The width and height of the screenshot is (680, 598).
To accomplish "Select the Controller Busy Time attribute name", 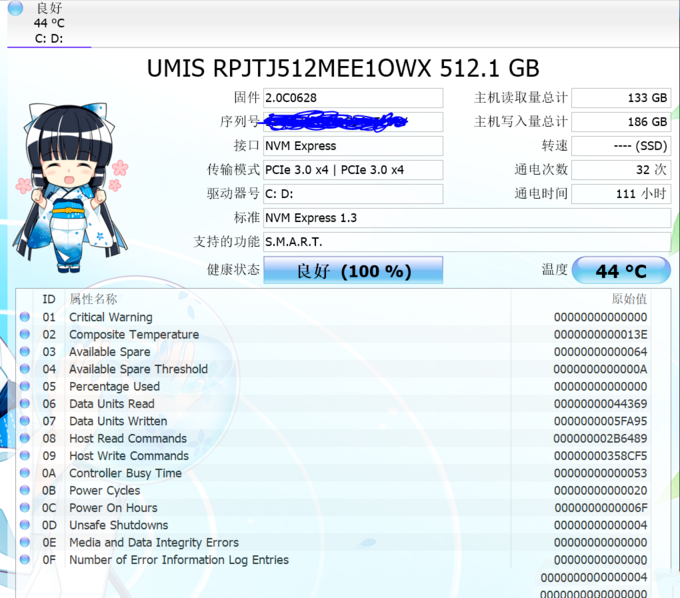I will click(125, 474).
